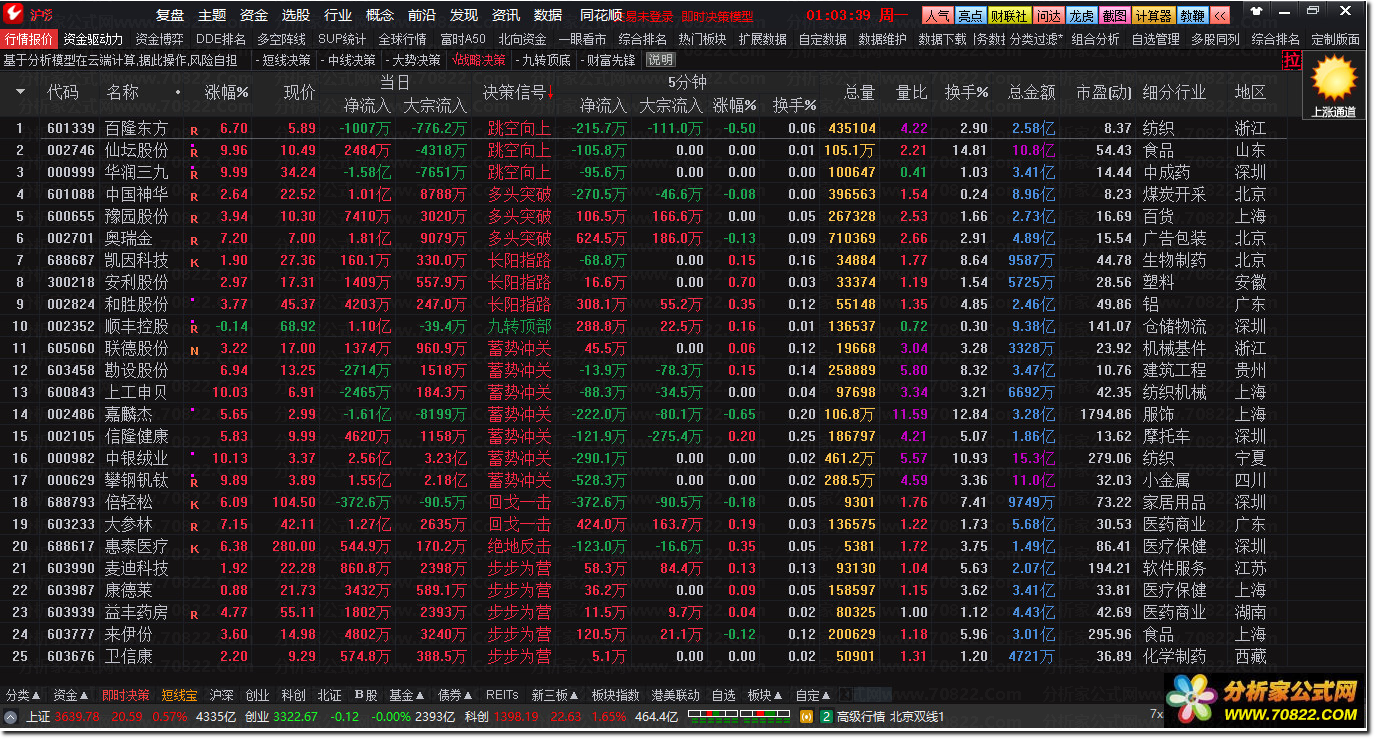Click the 截图 screenshot tool

click(x=1114, y=16)
